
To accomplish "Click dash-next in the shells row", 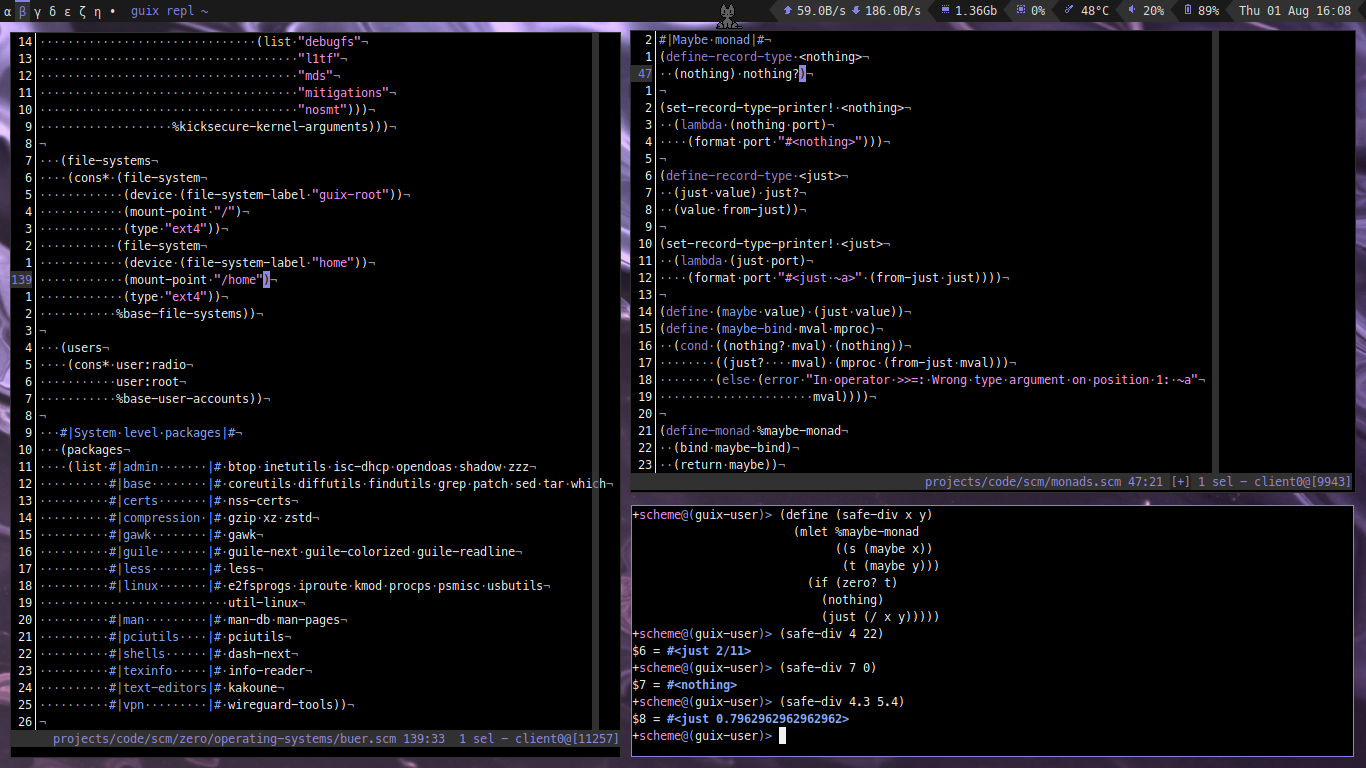I will pos(259,653).
